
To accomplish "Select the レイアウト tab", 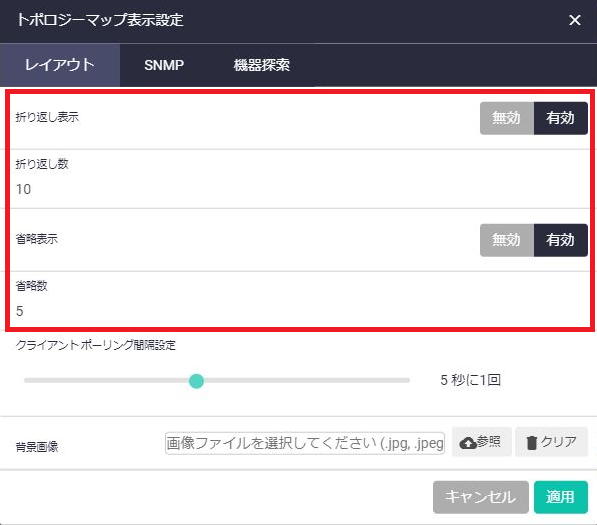I will (x=60, y=65).
